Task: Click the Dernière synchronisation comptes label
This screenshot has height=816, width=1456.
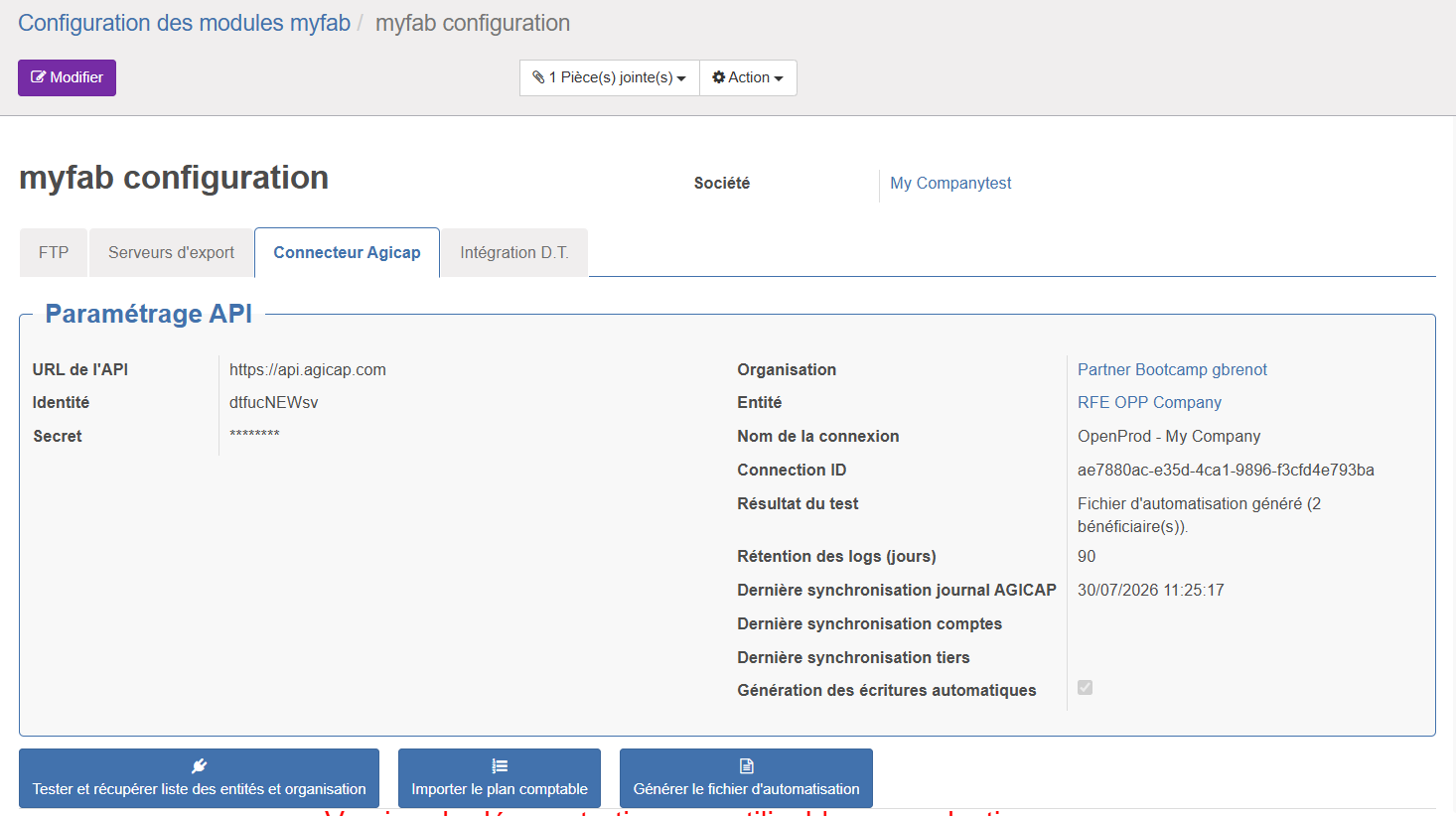Action: coord(869,624)
